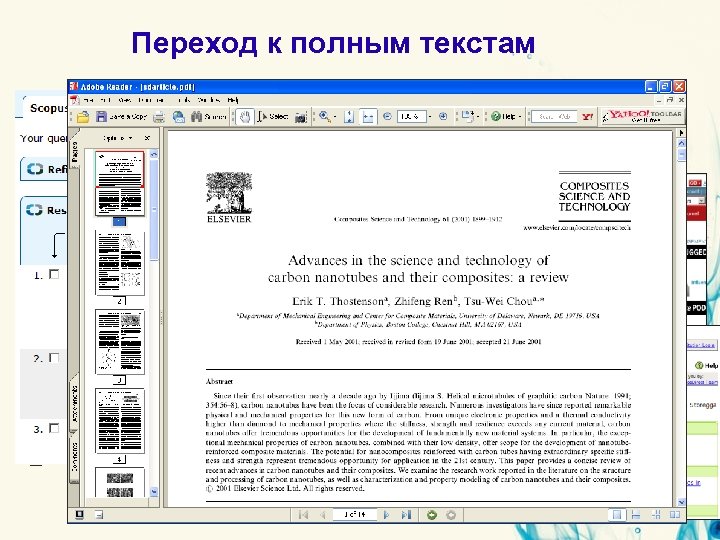Tick result 3 checkbox in Scopus window
This screenshot has width=720, height=540.
click(54, 428)
